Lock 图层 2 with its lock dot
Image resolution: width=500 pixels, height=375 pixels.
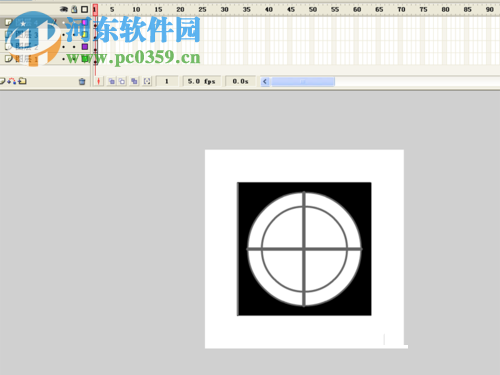pos(74,47)
